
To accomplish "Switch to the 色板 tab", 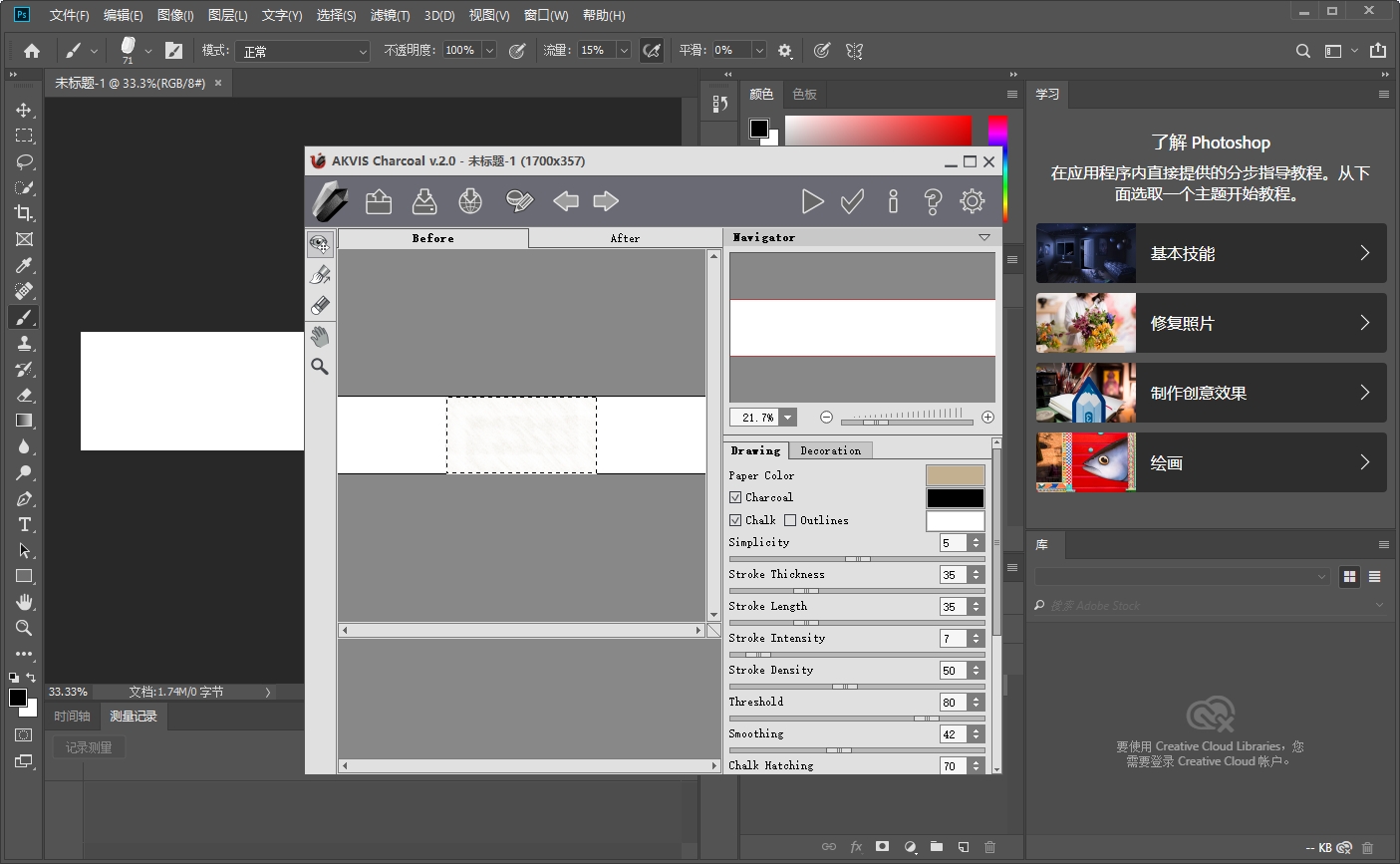I will [804, 94].
